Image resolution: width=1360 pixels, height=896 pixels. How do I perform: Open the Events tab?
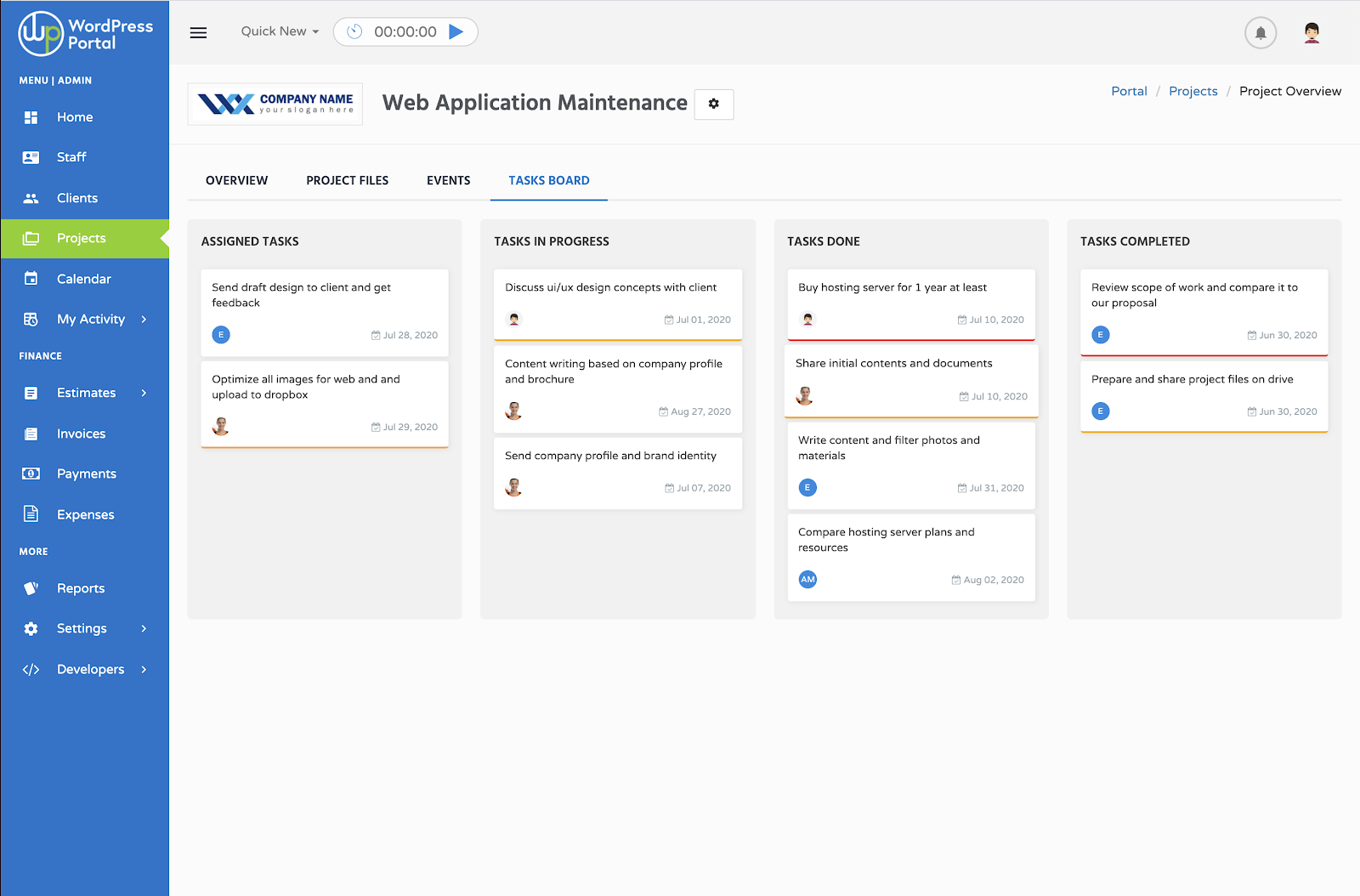pyautogui.click(x=448, y=180)
